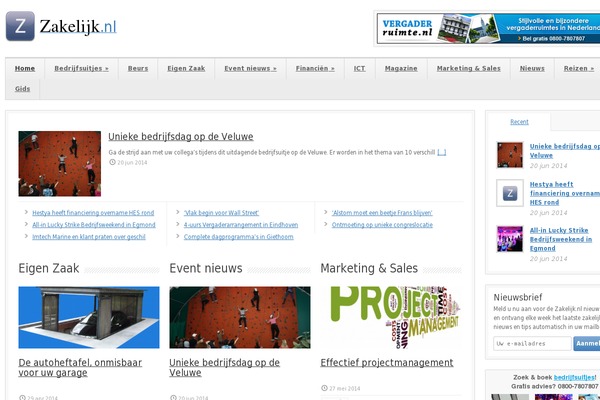Open the Gids menu item
Image resolution: width=600 pixels, height=400 pixels.
click(23, 89)
